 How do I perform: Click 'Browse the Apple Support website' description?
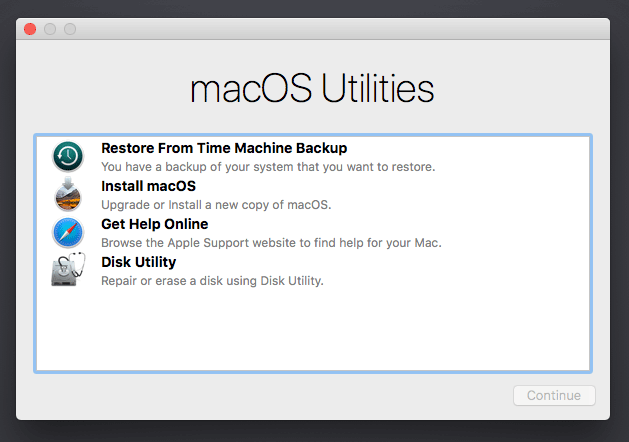271,243
